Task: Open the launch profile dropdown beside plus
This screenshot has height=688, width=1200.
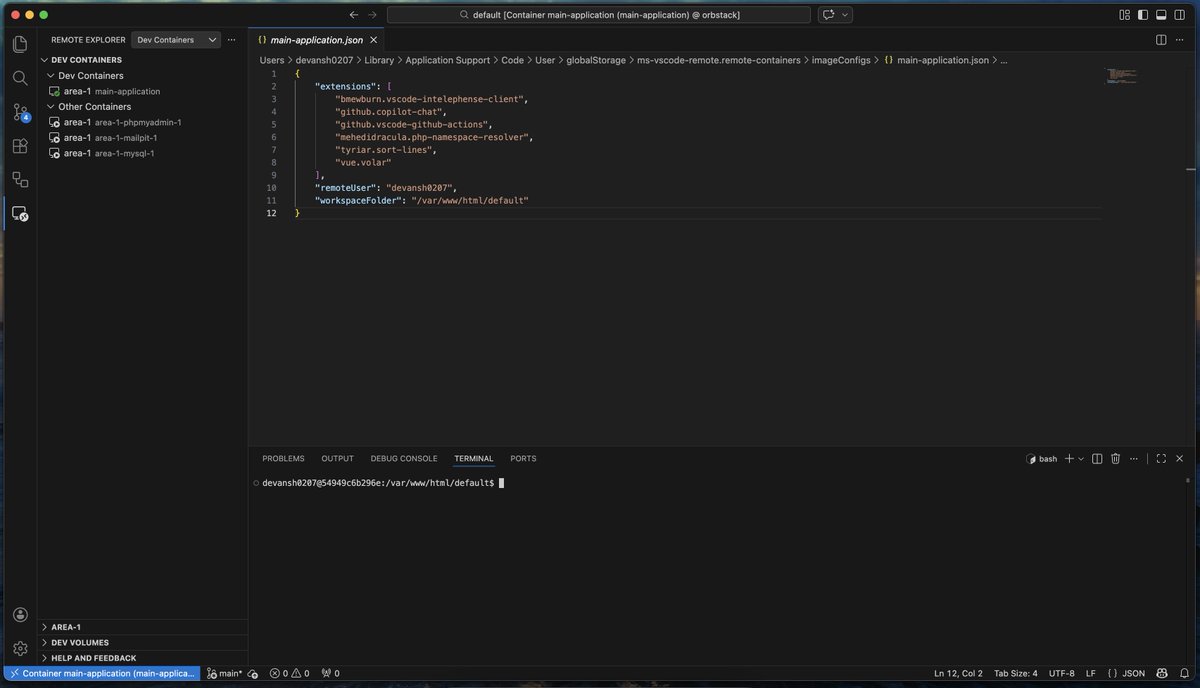Action: click(x=1081, y=459)
